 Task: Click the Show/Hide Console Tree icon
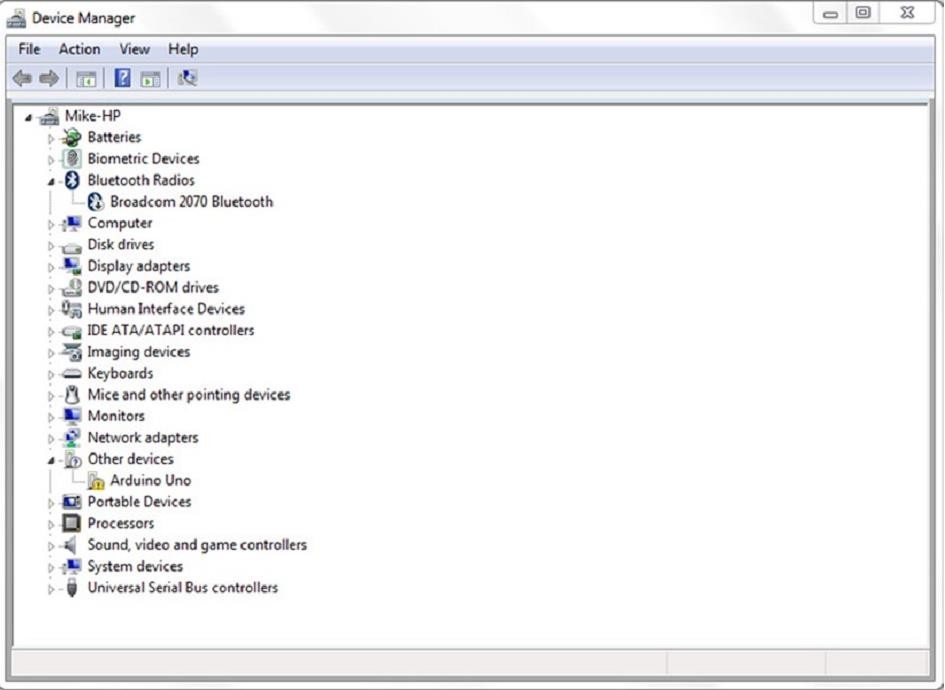pyautogui.click(x=86, y=79)
